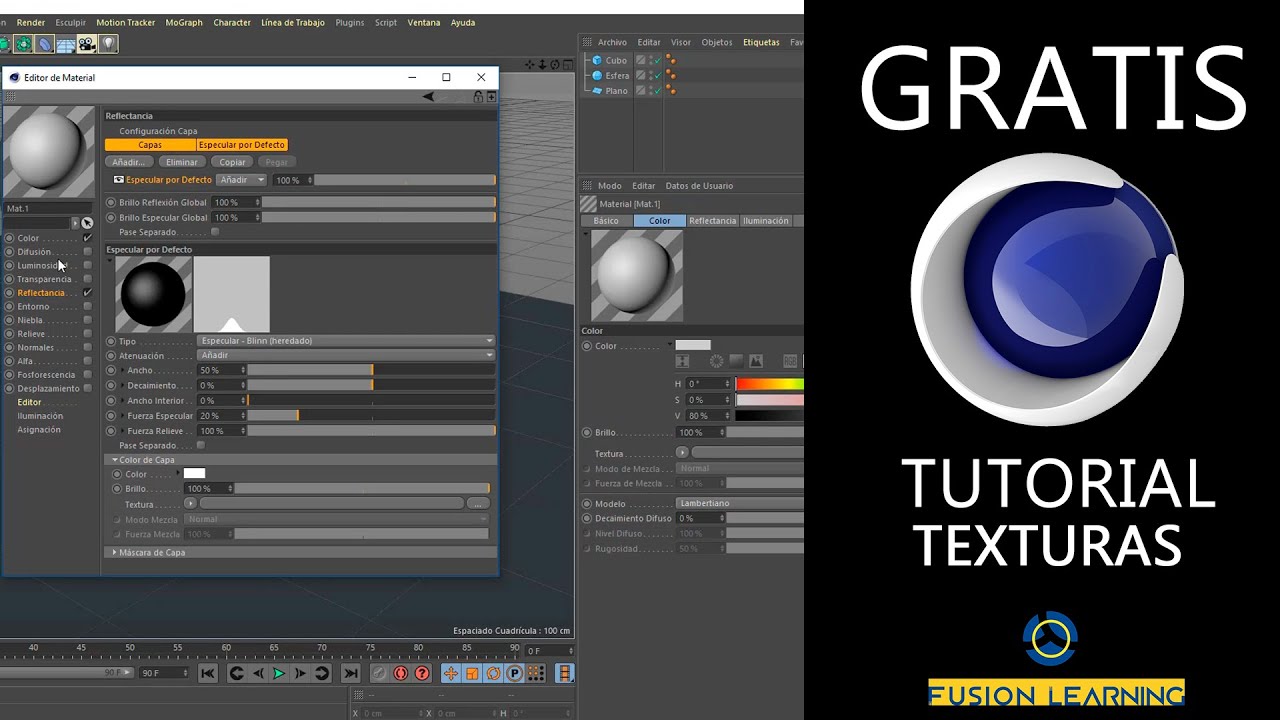Toggle rotation keying icon in timeline
Screen dimensions: 1280x720
[493, 674]
